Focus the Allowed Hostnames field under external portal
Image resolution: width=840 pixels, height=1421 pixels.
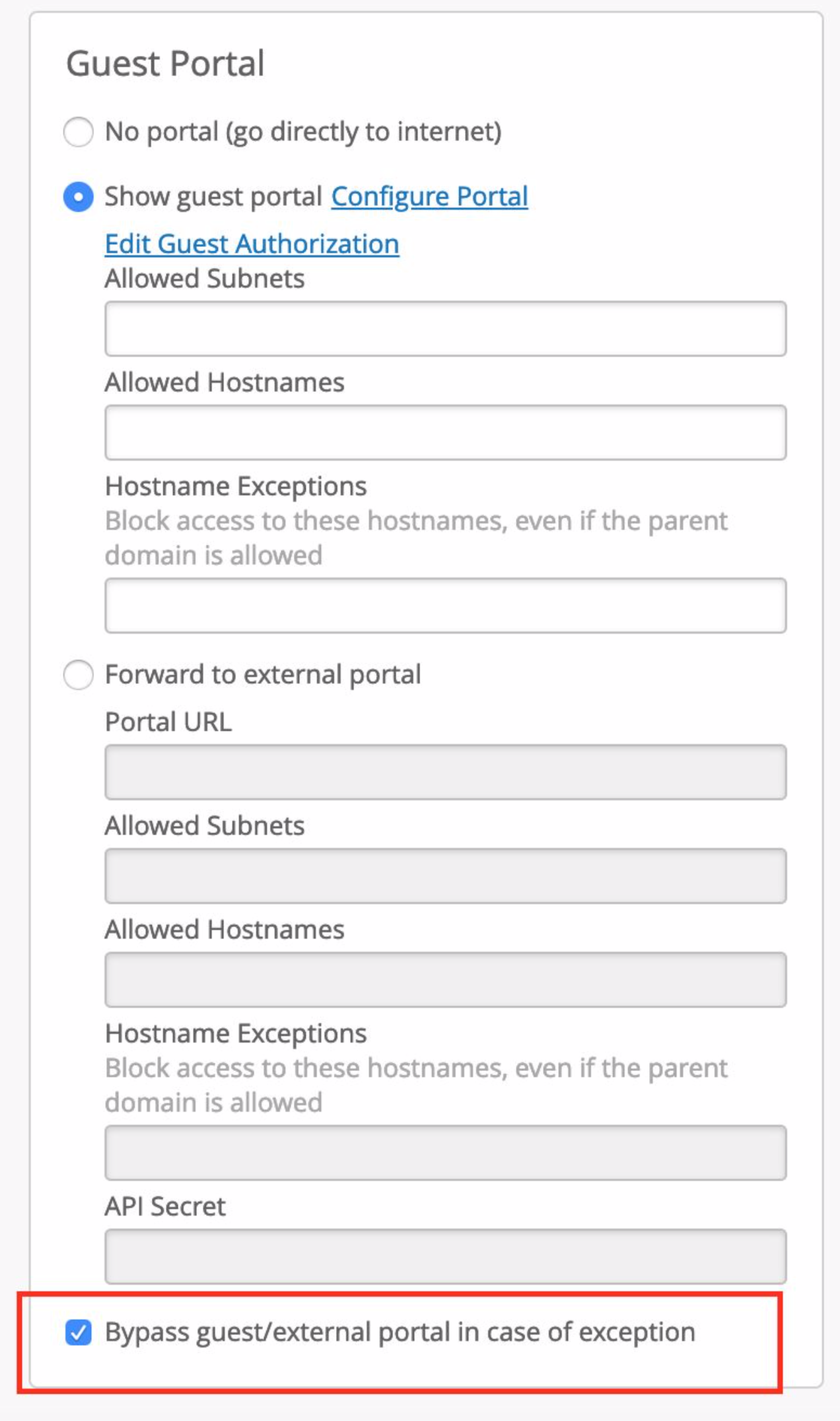[x=445, y=979]
